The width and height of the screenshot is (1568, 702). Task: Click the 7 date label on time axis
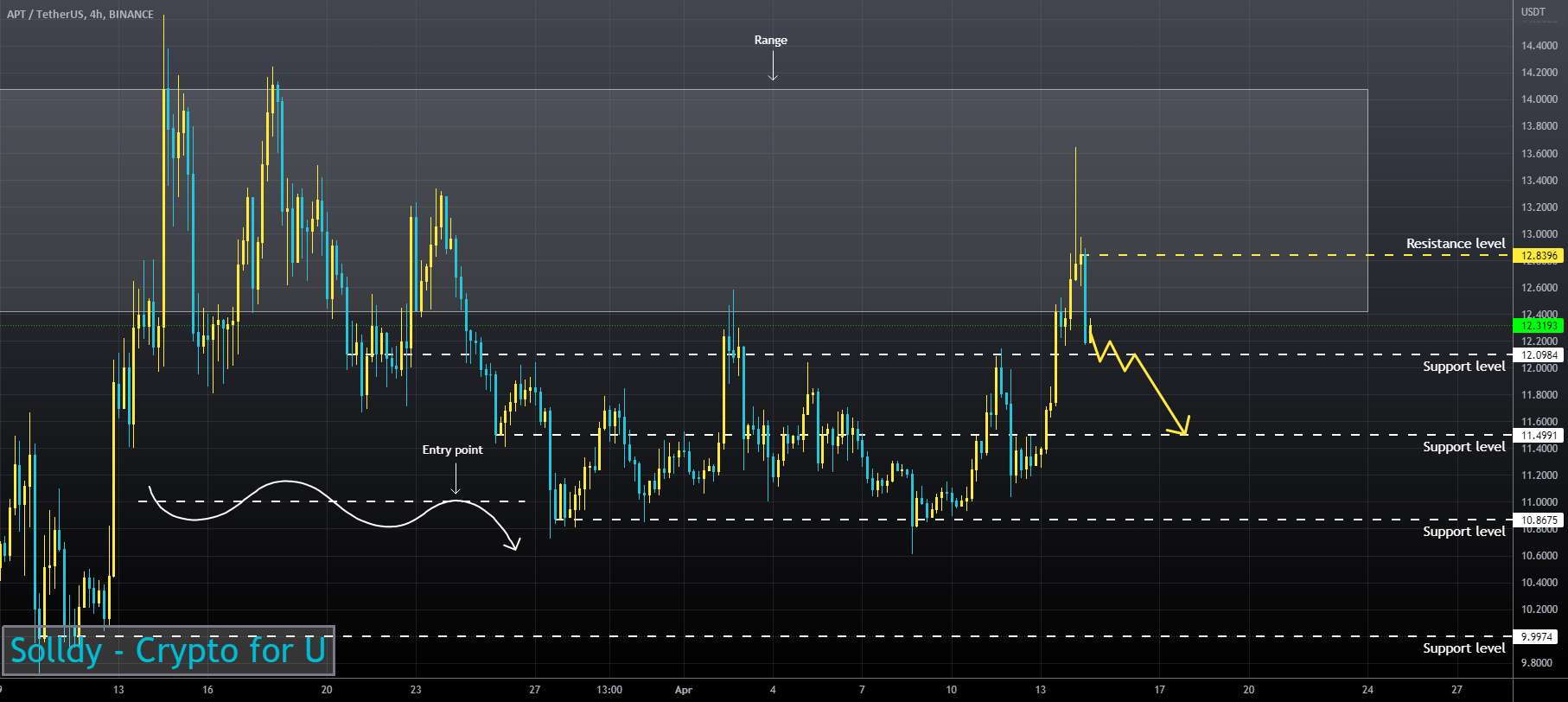(862, 690)
